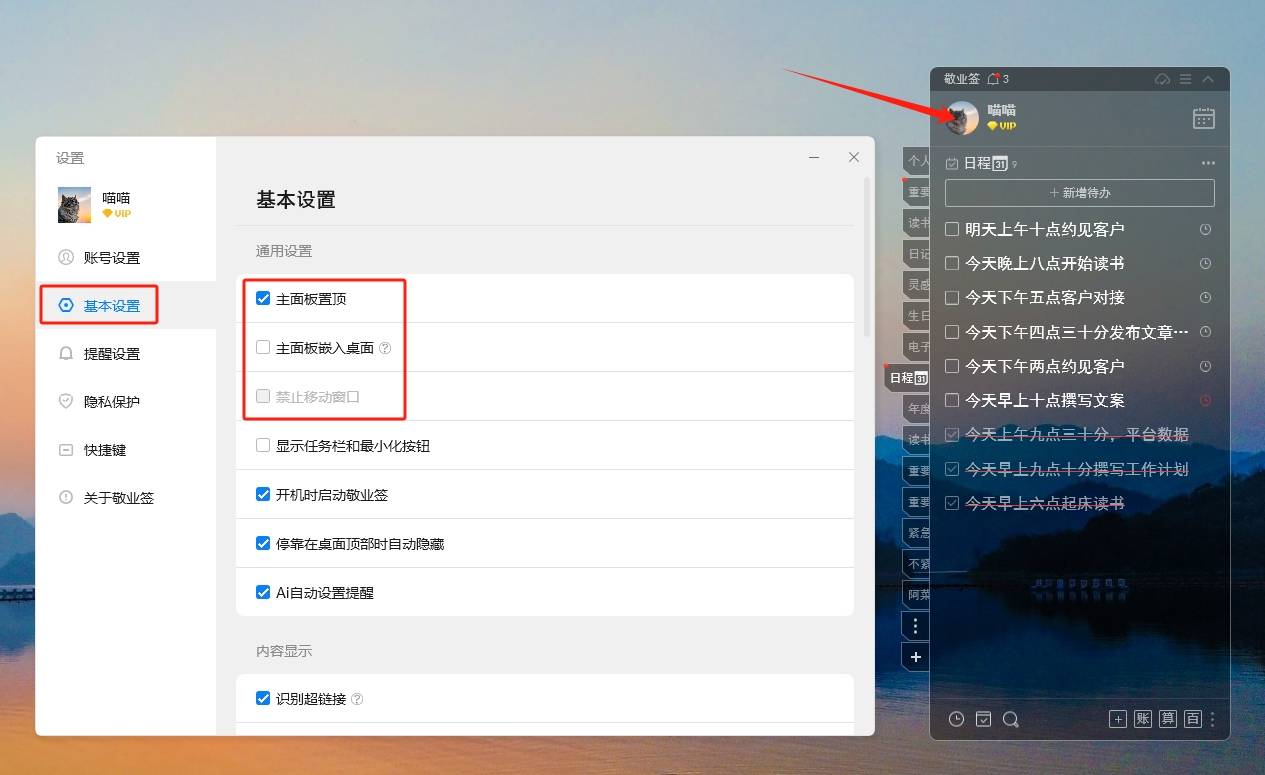Enable 主面板嵌入桌面 option

(x=263, y=347)
